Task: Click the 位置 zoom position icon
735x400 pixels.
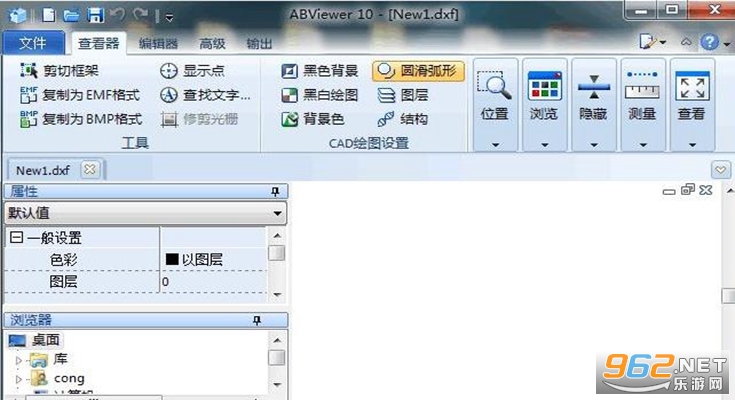Action: pyautogui.click(x=495, y=86)
